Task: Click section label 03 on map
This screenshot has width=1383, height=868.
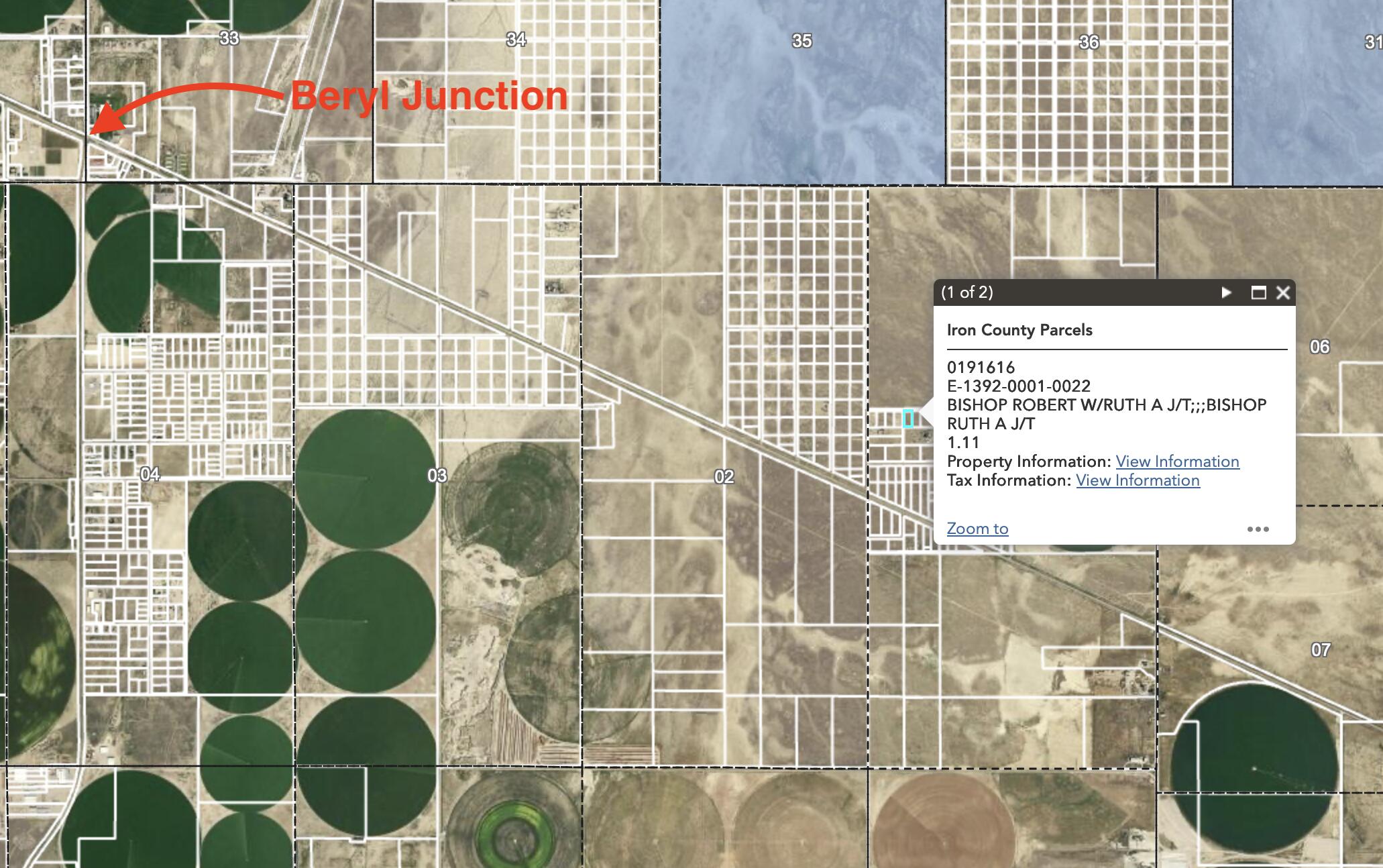Action: click(x=437, y=476)
